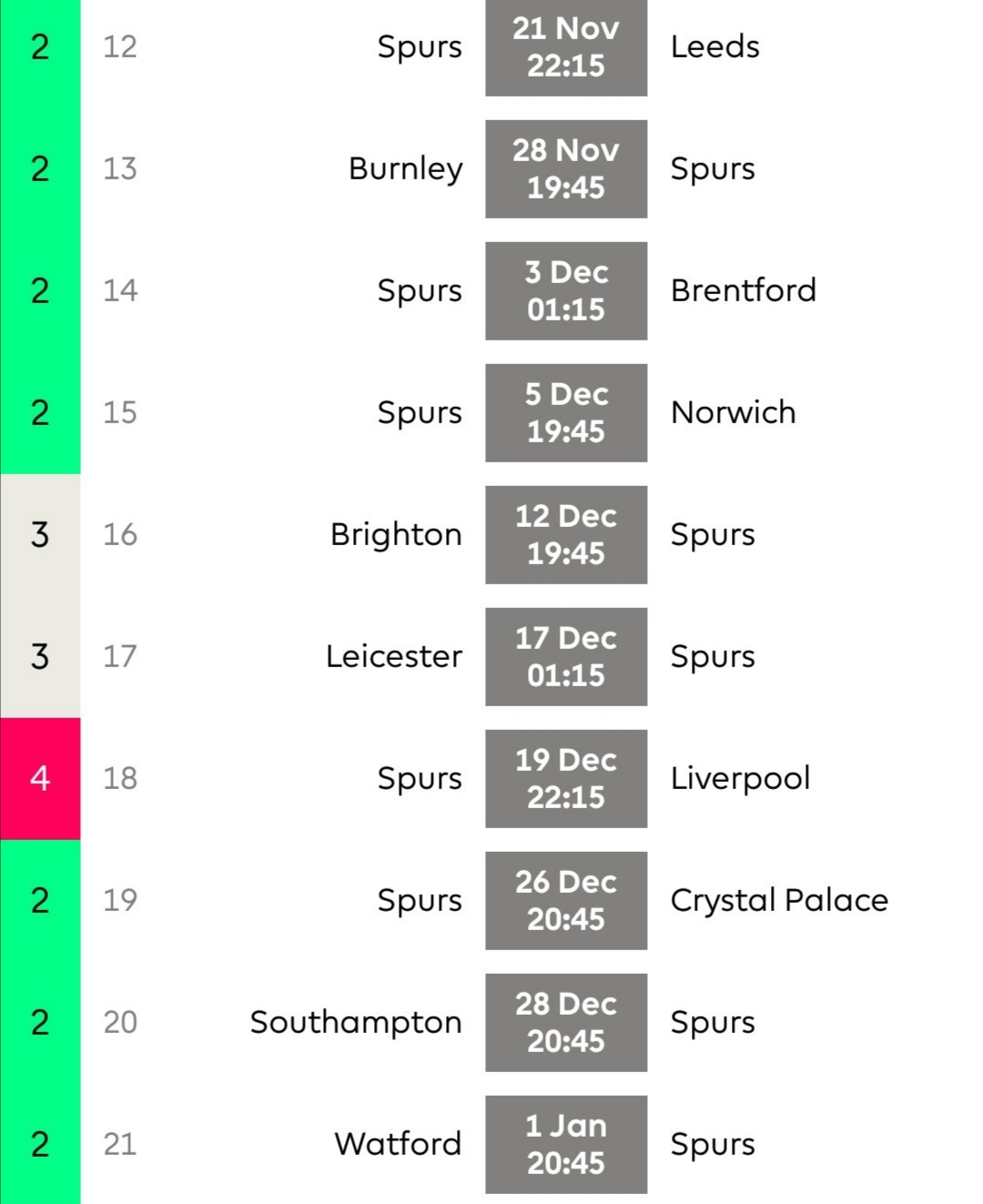
Task: Click grey difficulty 3 swatch for gameweek 16
Action: pos(40,535)
